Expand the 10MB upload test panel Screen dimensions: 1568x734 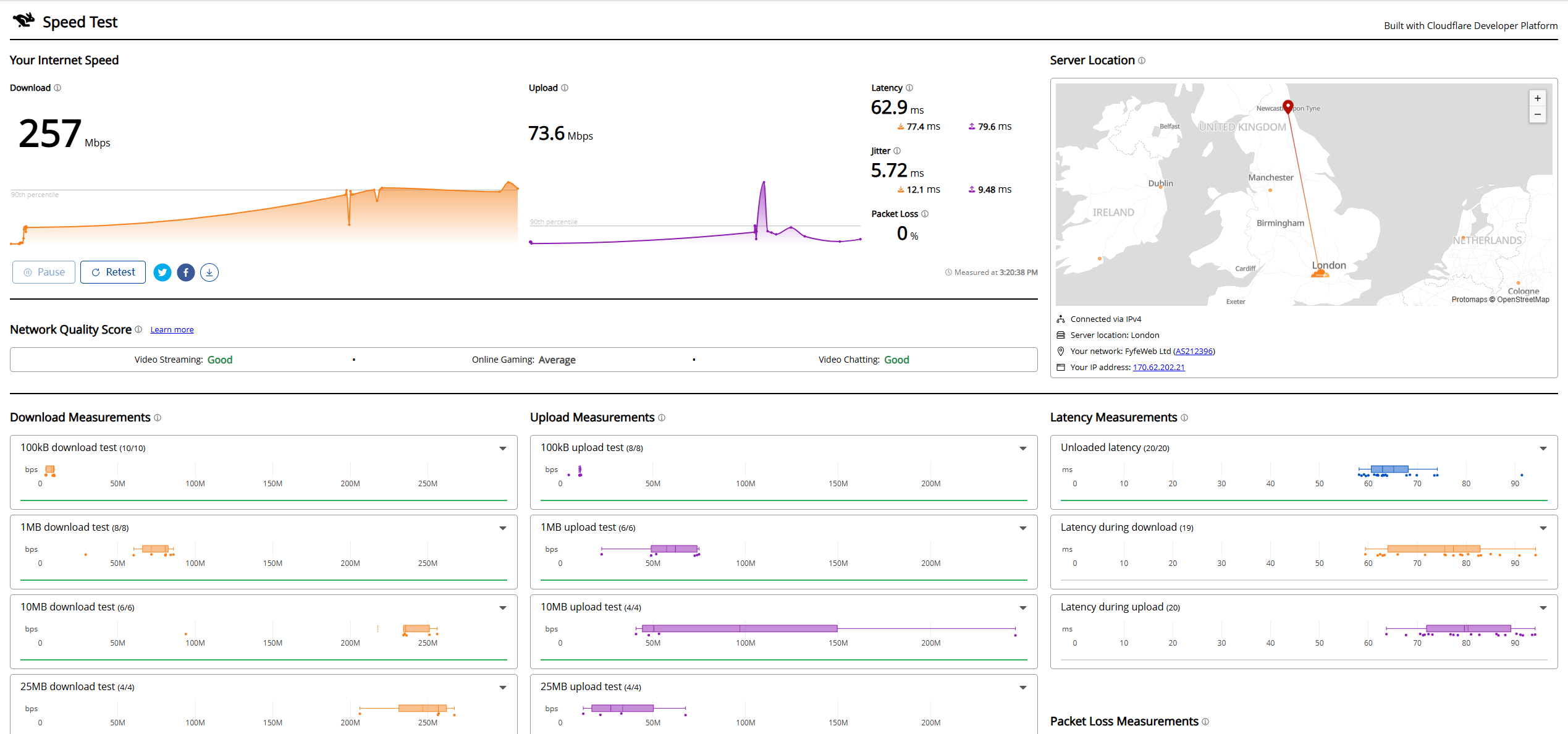tap(1023, 608)
